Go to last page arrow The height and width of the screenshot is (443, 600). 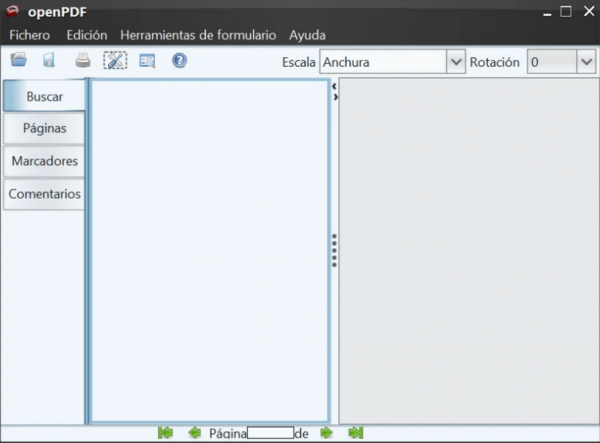356,433
